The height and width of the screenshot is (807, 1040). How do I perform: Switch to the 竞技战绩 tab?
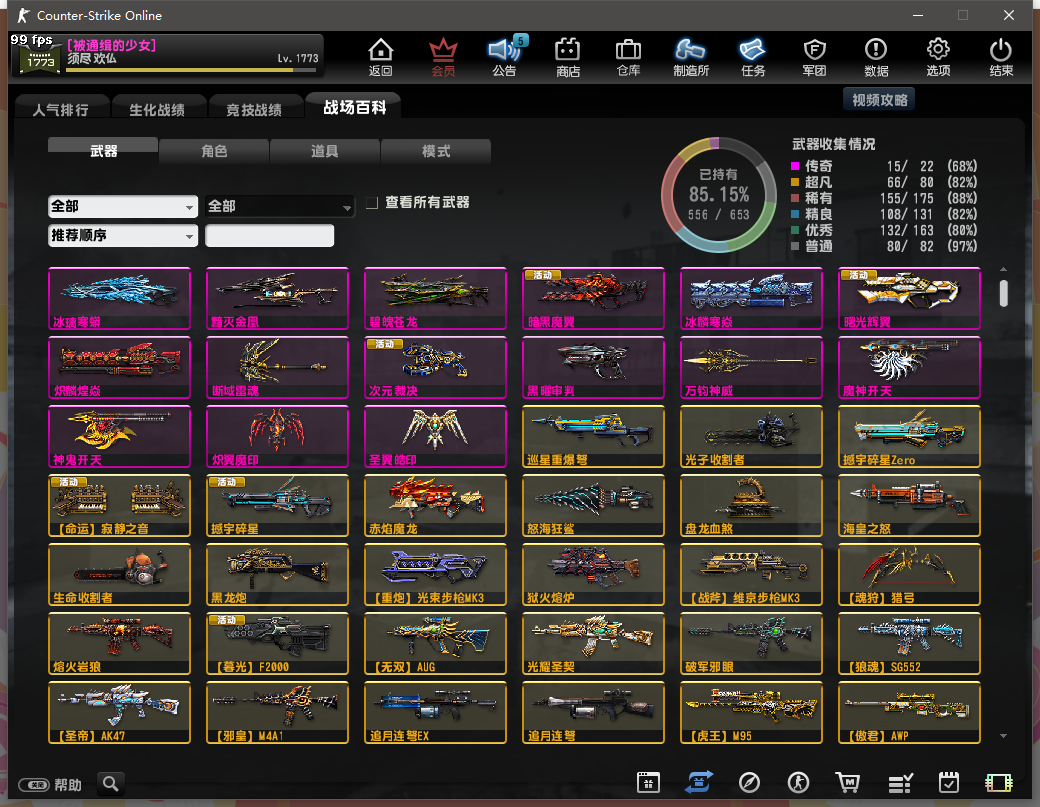click(254, 109)
